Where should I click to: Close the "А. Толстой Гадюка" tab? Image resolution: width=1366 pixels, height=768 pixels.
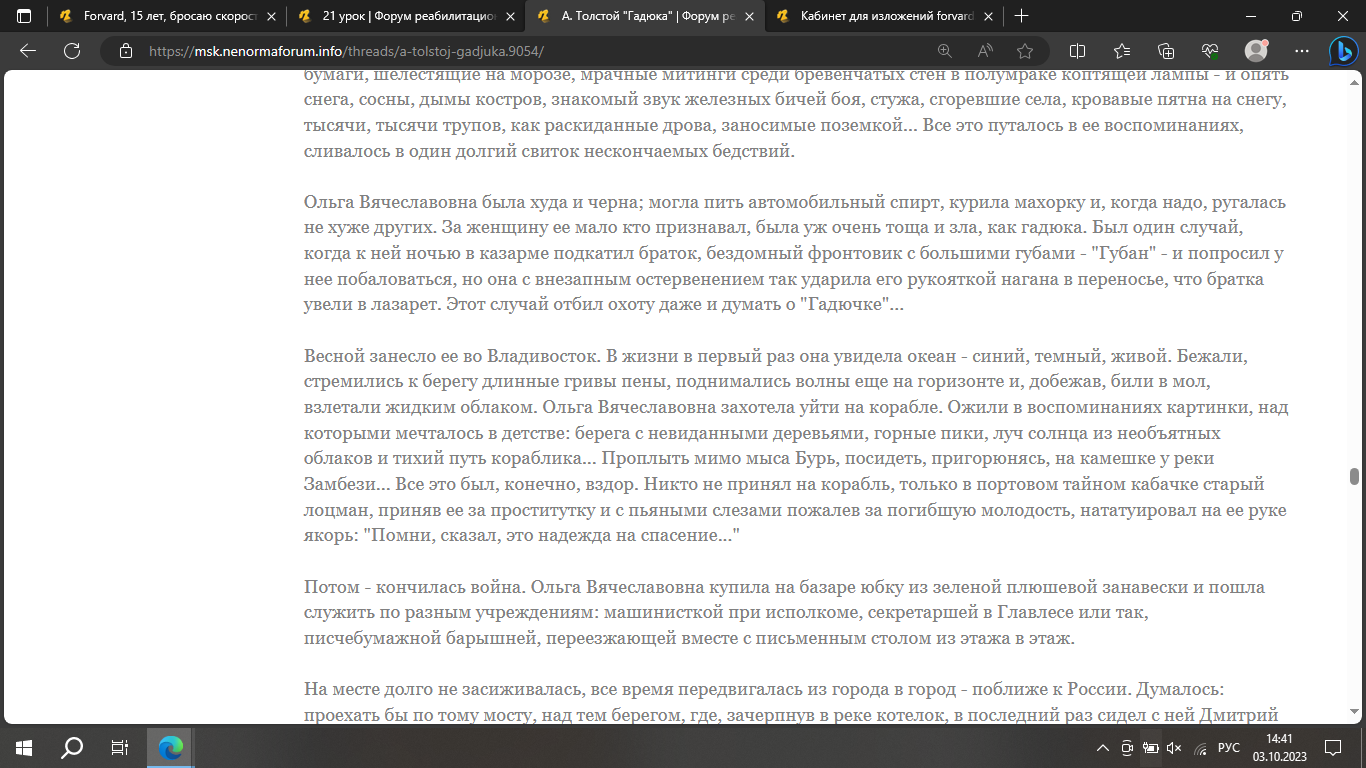[x=748, y=16]
